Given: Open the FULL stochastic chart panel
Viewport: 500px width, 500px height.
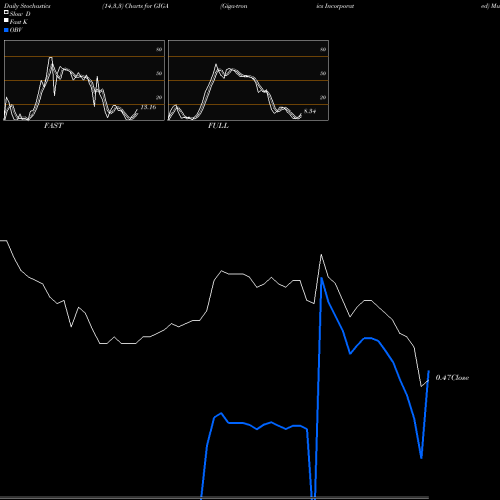Looking at the screenshot, I should [x=248, y=80].
